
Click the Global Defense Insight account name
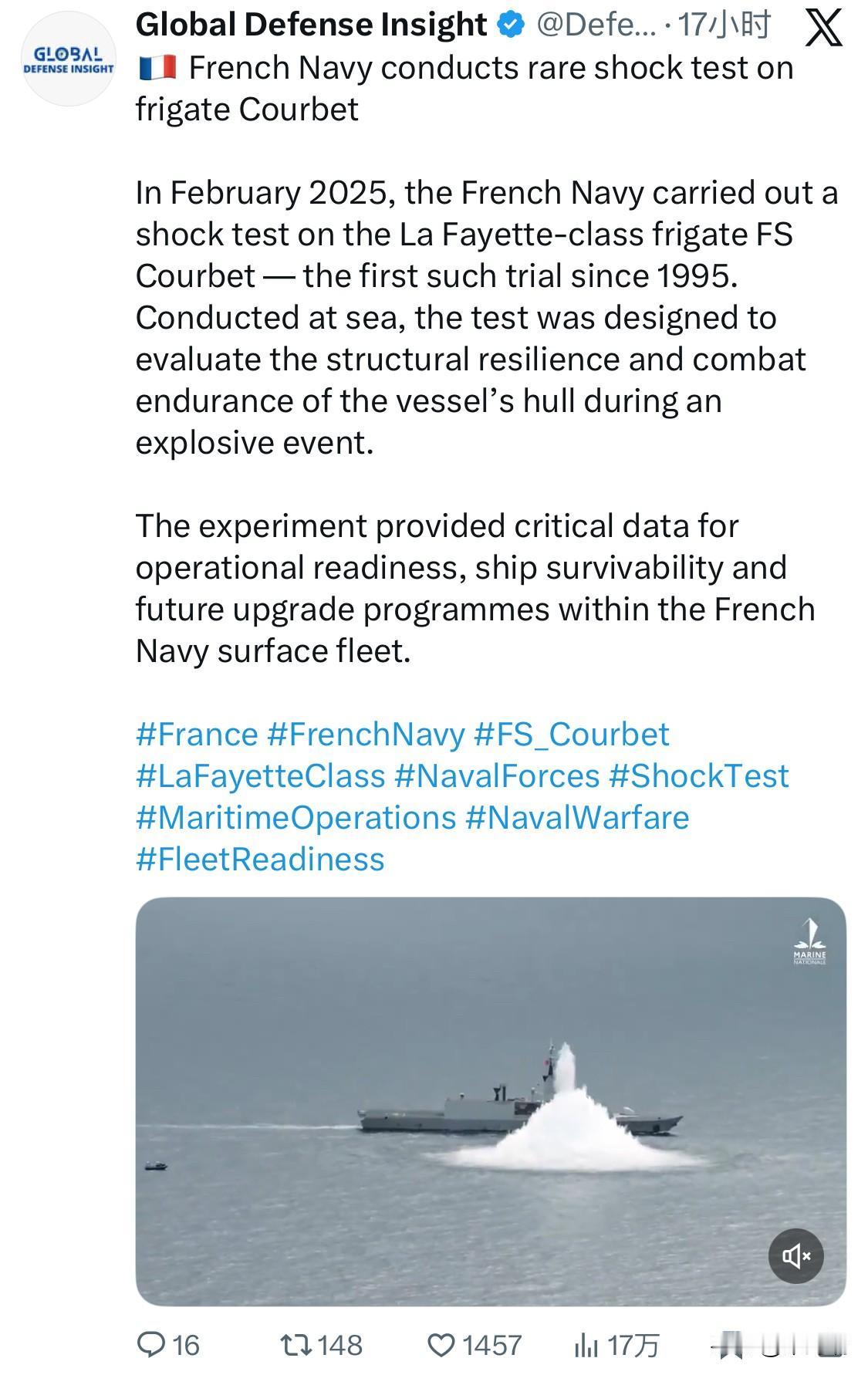pos(311,25)
